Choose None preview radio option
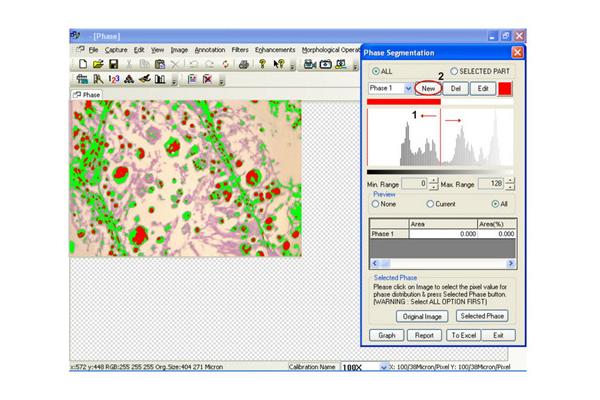This screenshot has height=400, width=600. click(x=375, y=204)
